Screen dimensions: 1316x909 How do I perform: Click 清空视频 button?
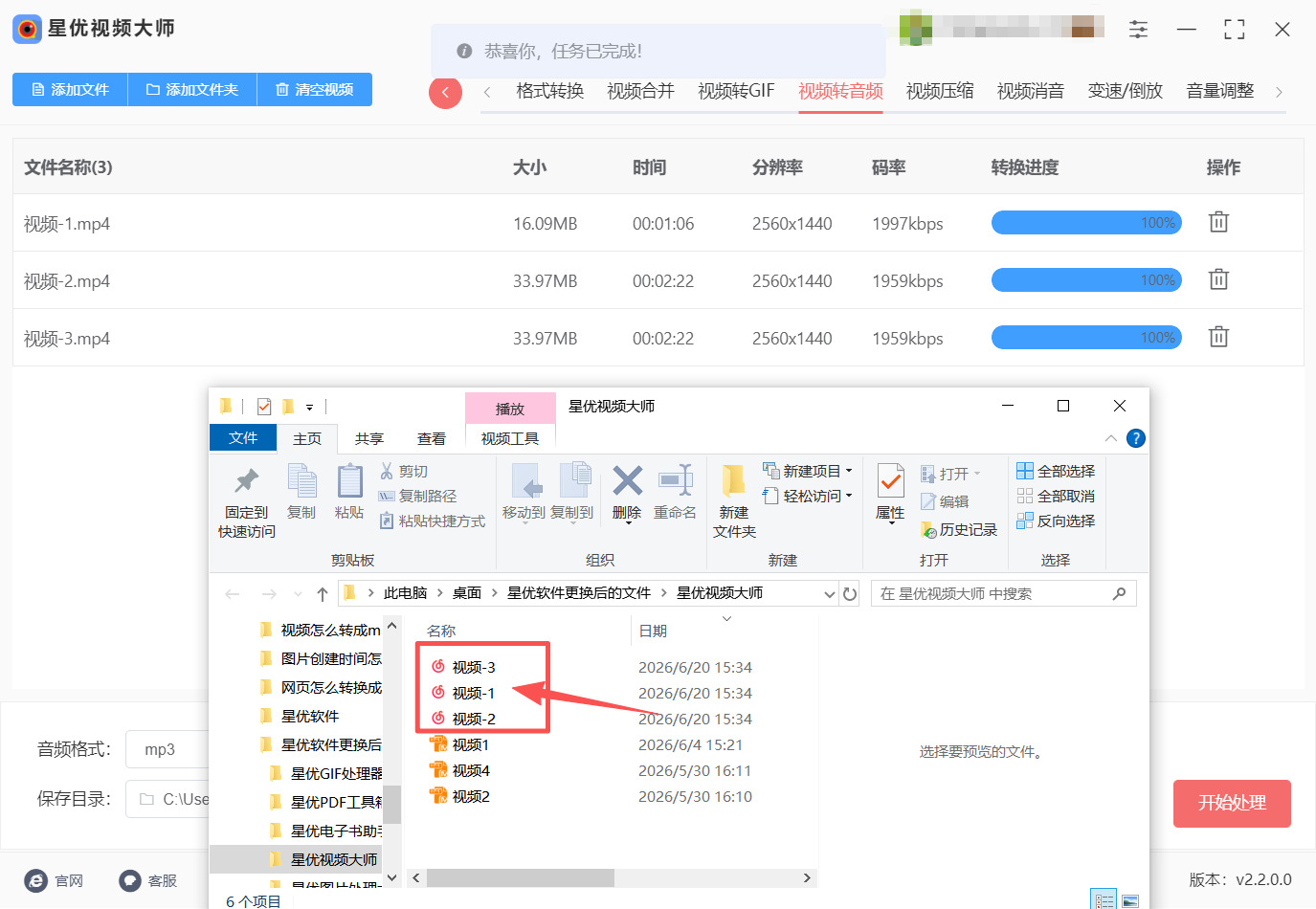click(x=315, y=89)
